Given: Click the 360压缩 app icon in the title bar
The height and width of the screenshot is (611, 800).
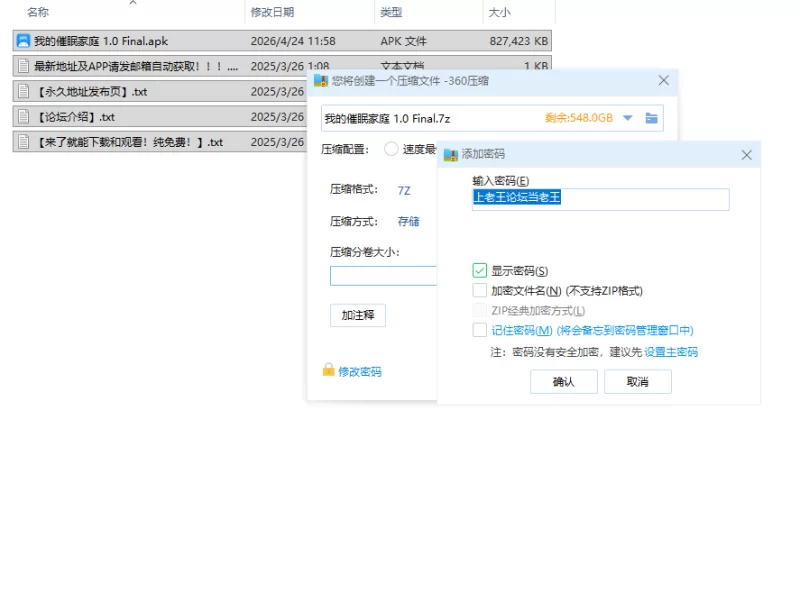Looking at the screenshot, I should click(x=320, y=81).
